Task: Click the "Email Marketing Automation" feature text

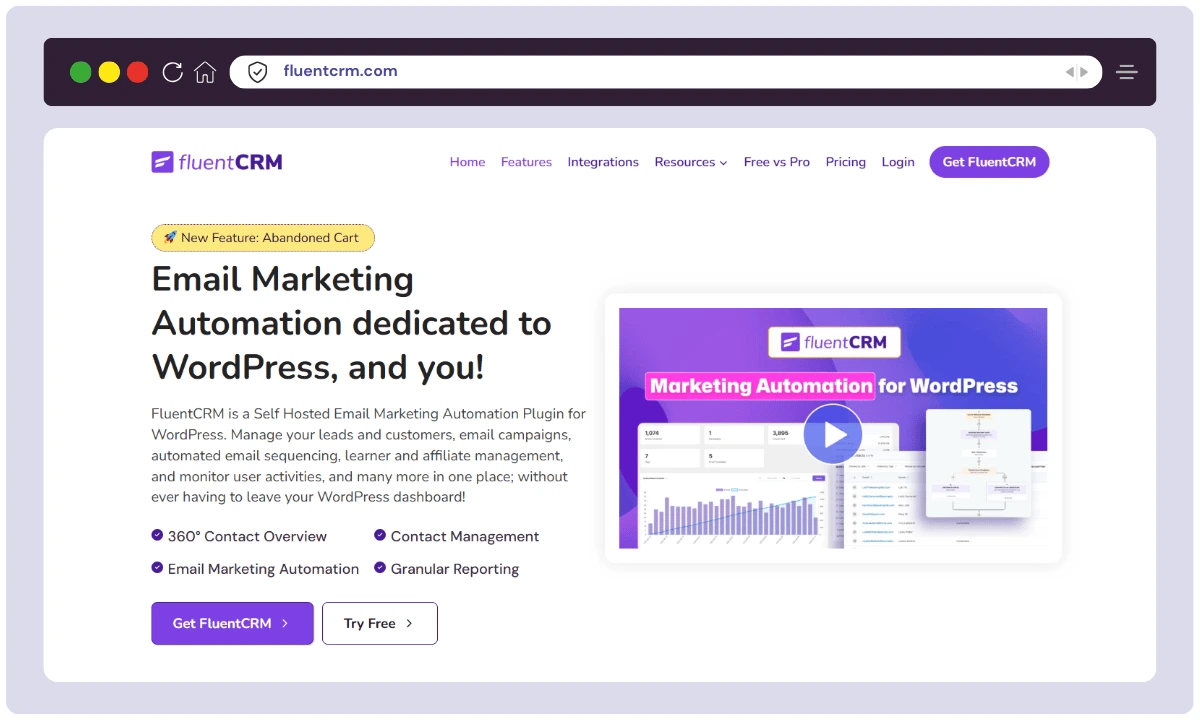Action: coord(263,569)
